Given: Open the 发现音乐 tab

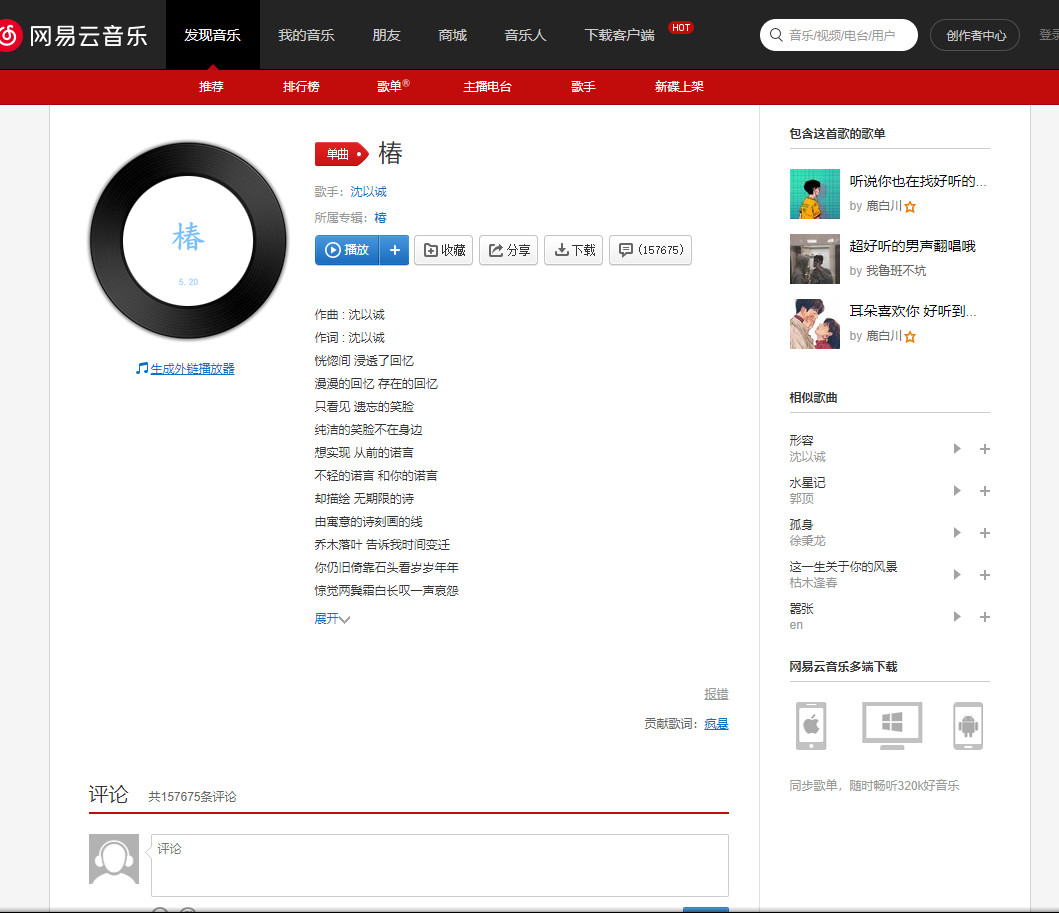Looking at the screenshot, I should point(213,35).
